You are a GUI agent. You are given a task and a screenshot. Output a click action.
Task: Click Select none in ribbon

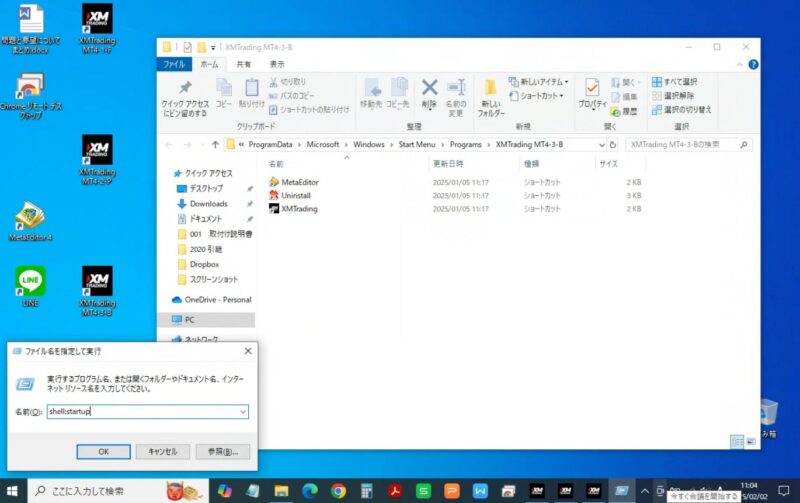coord(673,95)
